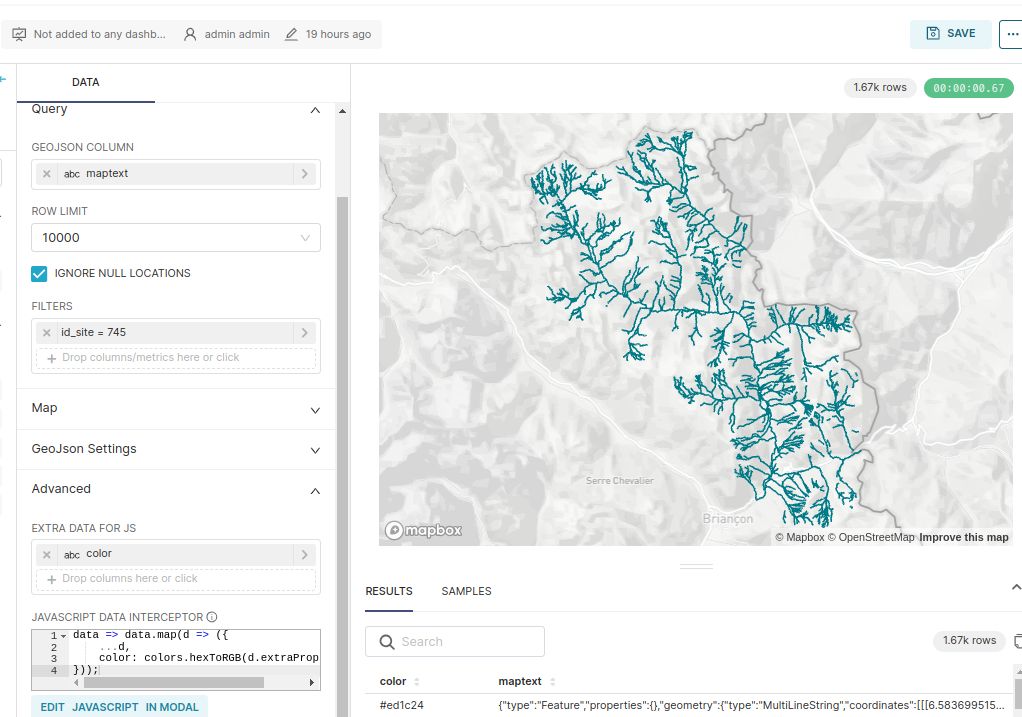Click the panel splitter handle below map

pyautogui.click(x=696, y=567)
